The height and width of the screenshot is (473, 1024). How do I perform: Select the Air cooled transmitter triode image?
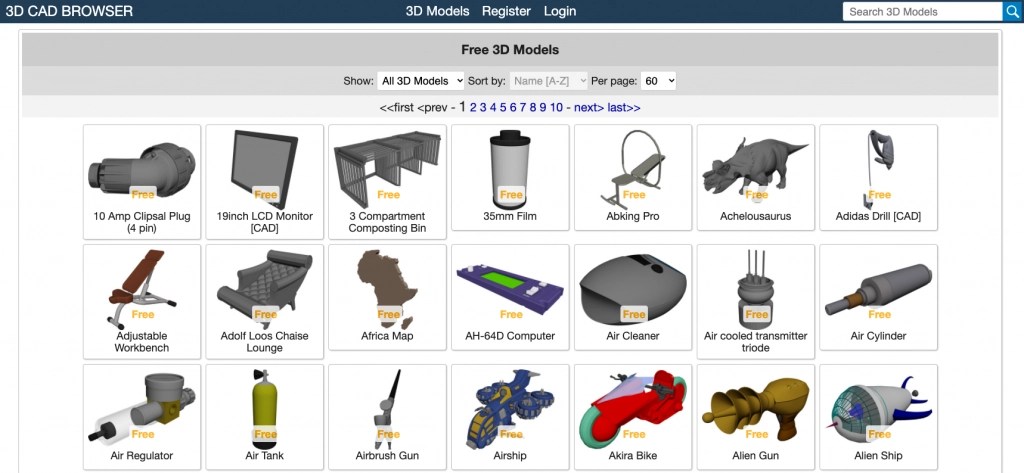(x=756, y=287)
